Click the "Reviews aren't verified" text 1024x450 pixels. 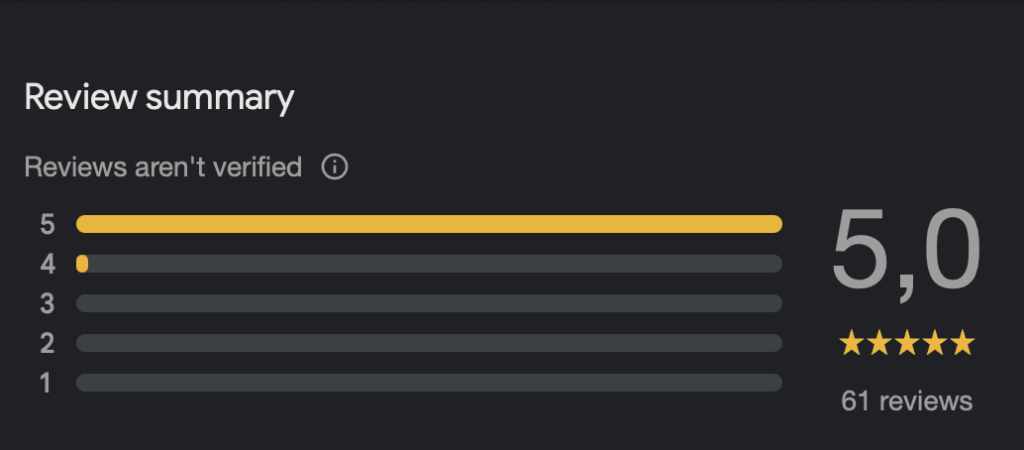click(163, 167)
